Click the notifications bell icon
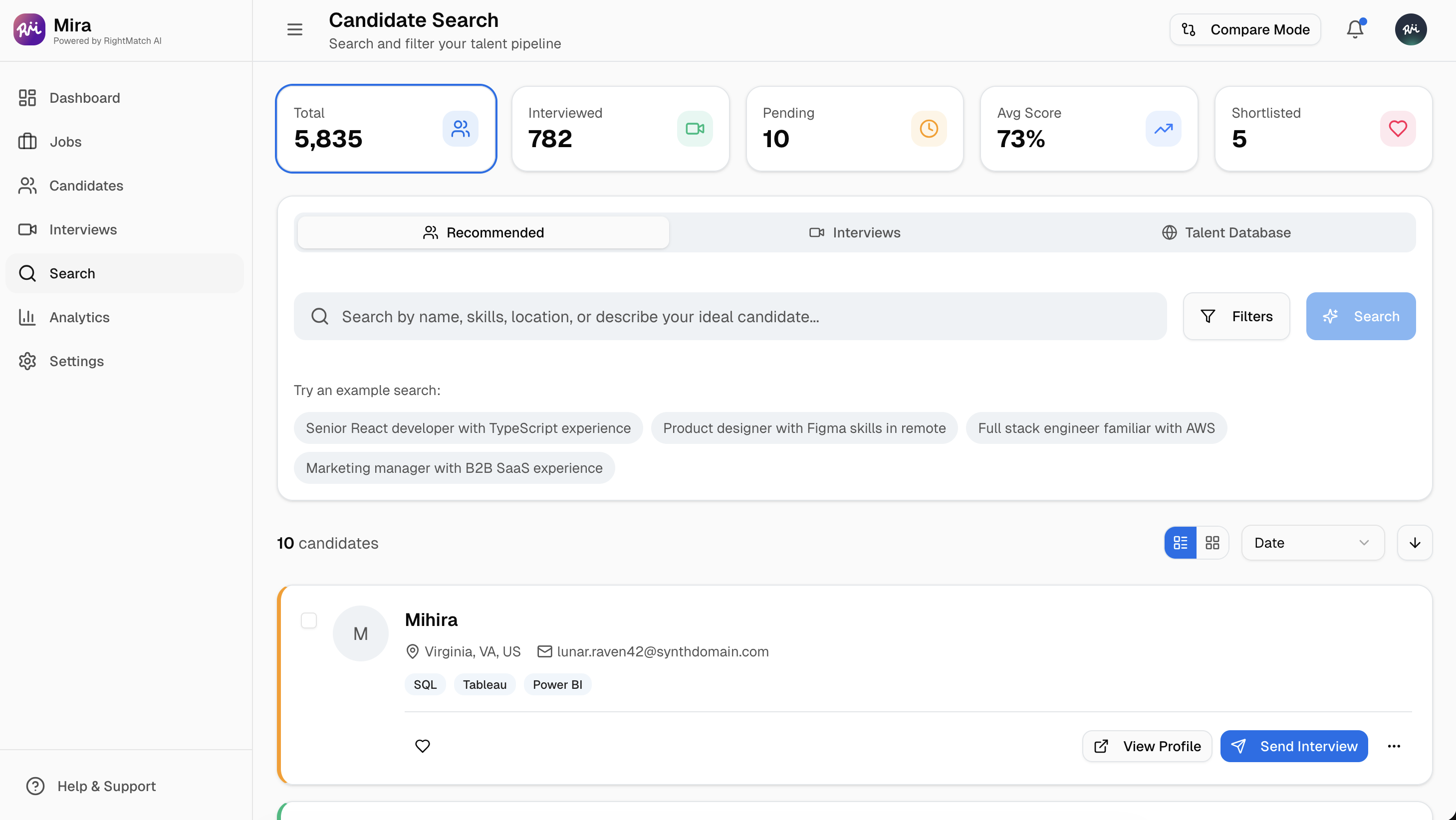Image resolution: width=1456 pixels, height=820 pixels. coord(1354,29)
